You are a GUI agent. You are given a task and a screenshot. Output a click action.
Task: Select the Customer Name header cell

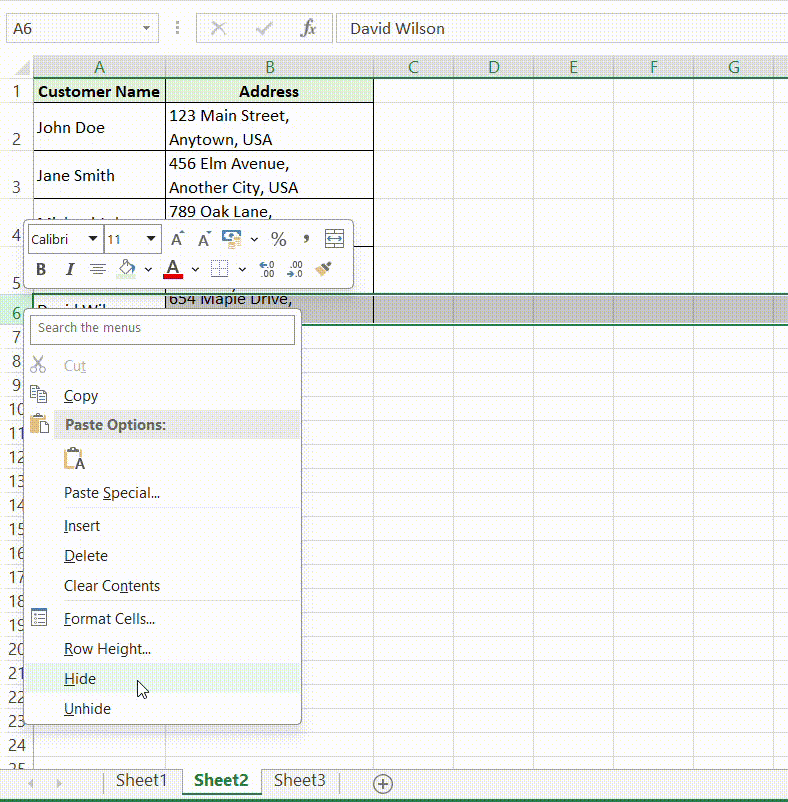[x=99, y=91]
